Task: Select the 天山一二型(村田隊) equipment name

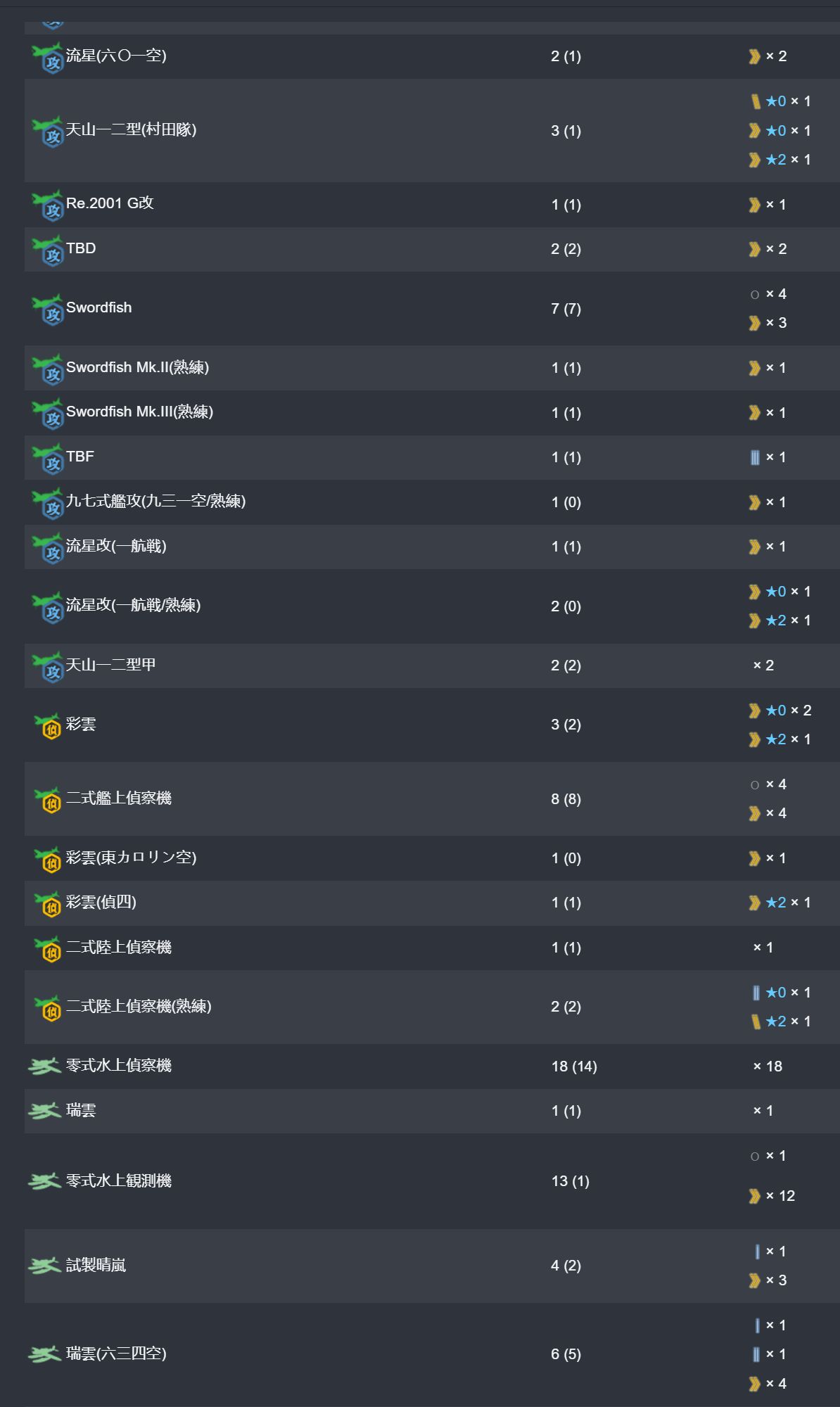Action: [131, 129]
